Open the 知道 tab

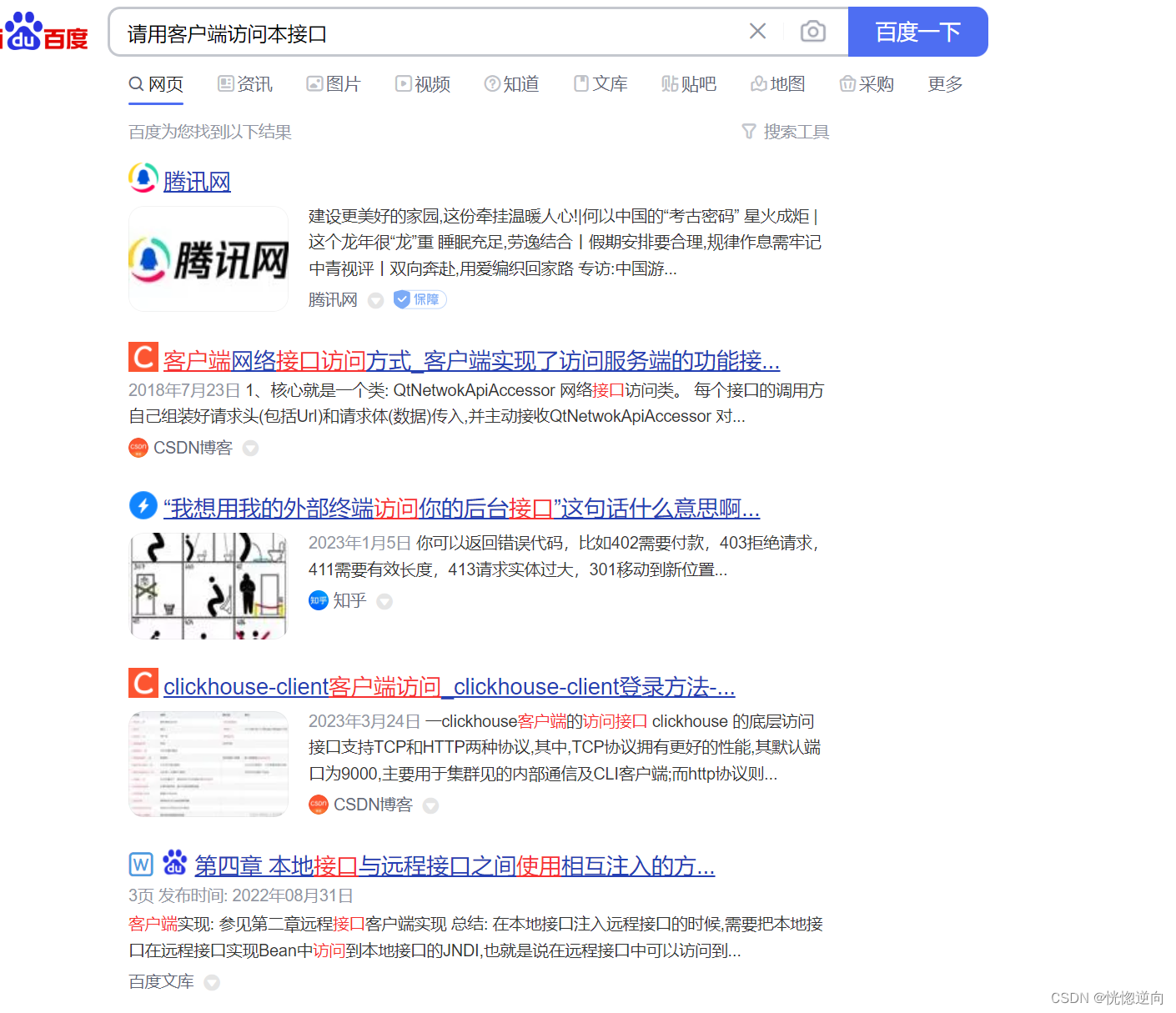(511, 84)
